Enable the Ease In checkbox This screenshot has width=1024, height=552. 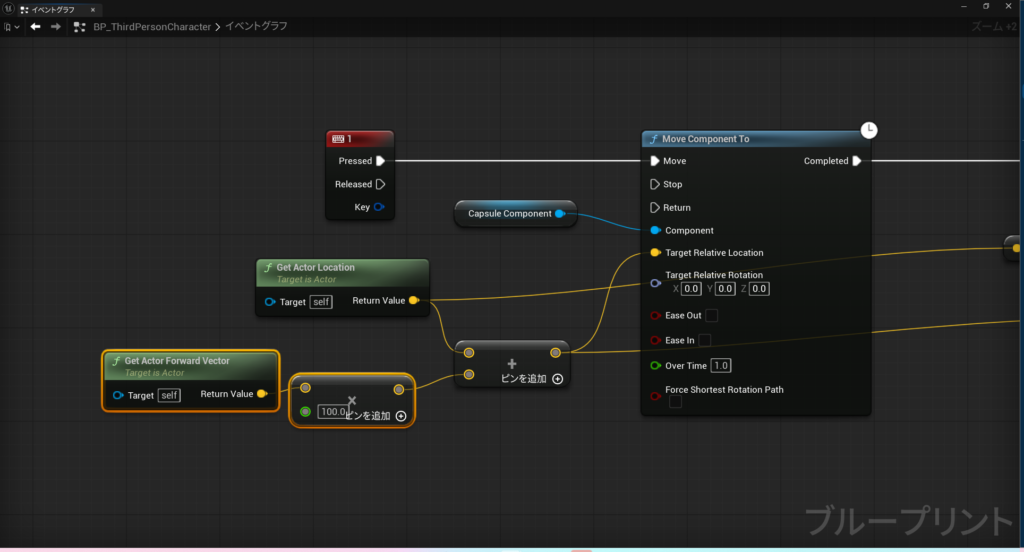pos(704,341)
